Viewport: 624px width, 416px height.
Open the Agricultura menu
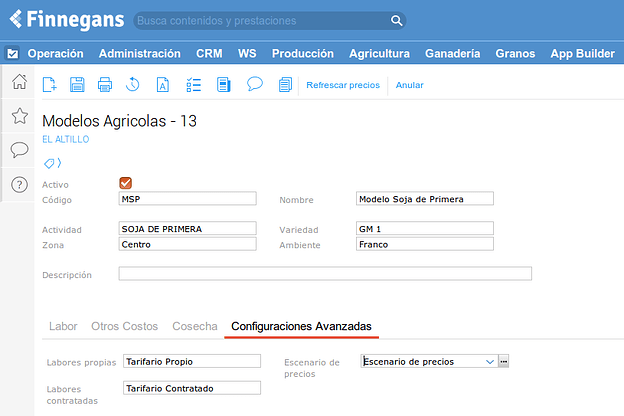tap(379, 53)
